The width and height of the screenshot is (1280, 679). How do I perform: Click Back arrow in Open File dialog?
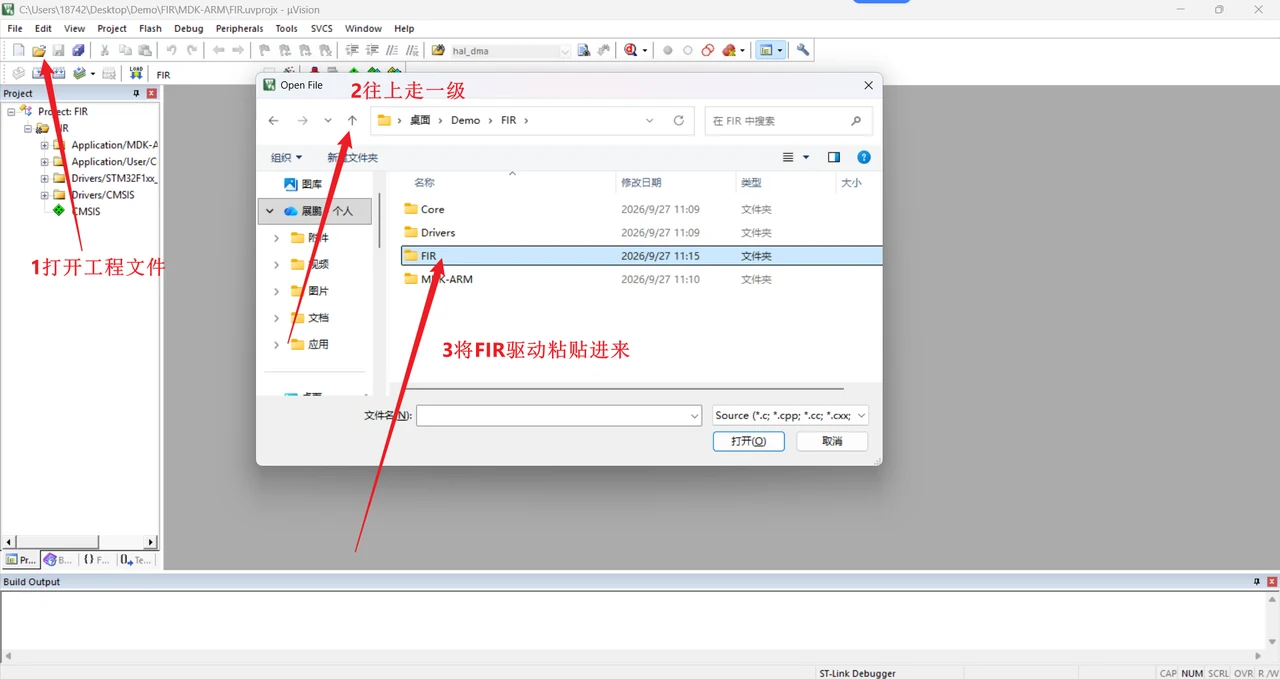274,120
